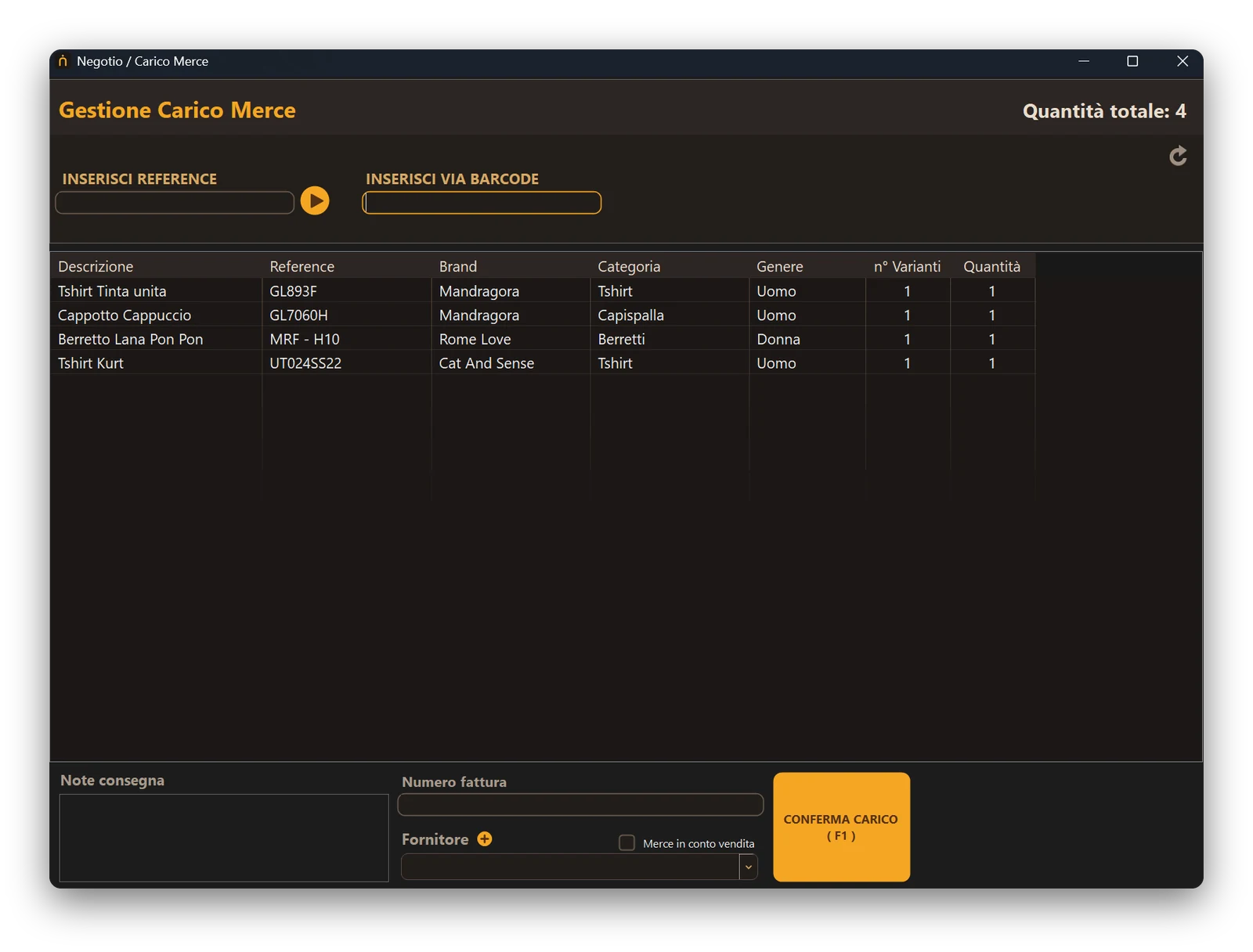This screenshot has width=1253, height=952.
Task: Open the Fornitore dropdown arrow
Action: coord(749,867)
